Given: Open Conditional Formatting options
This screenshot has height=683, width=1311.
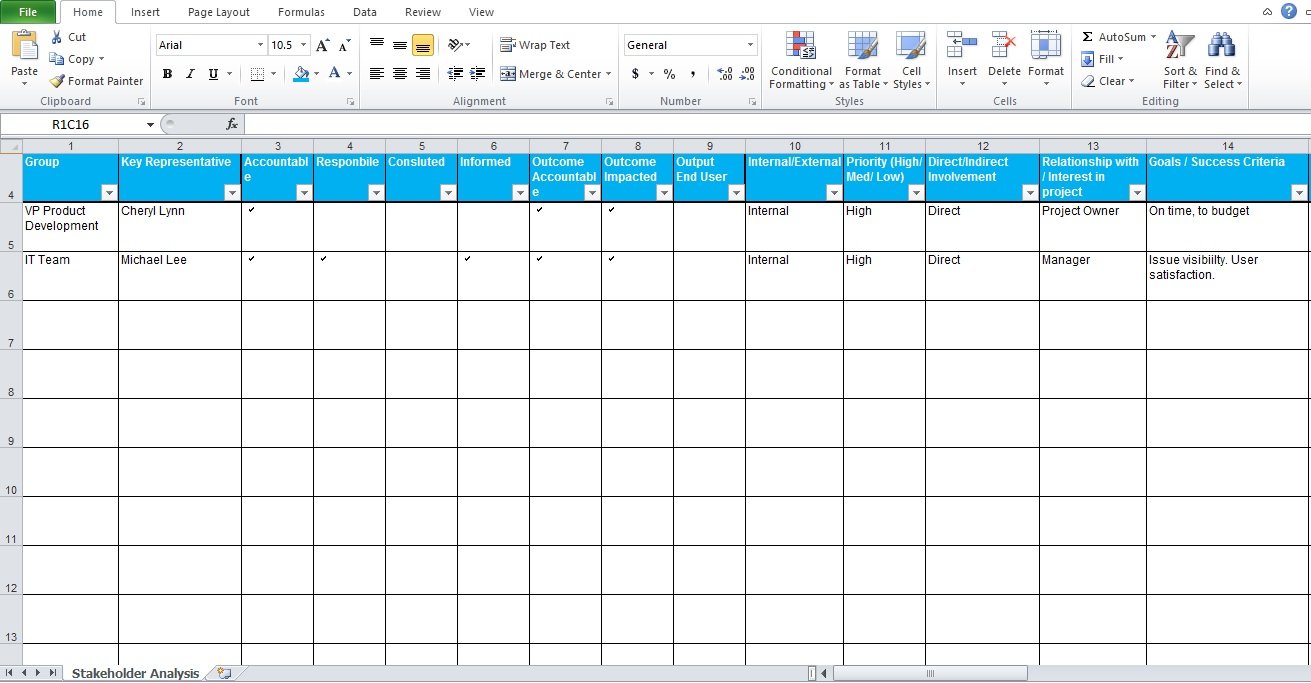Looking at the screenshot, I should (x=800, y=60).
